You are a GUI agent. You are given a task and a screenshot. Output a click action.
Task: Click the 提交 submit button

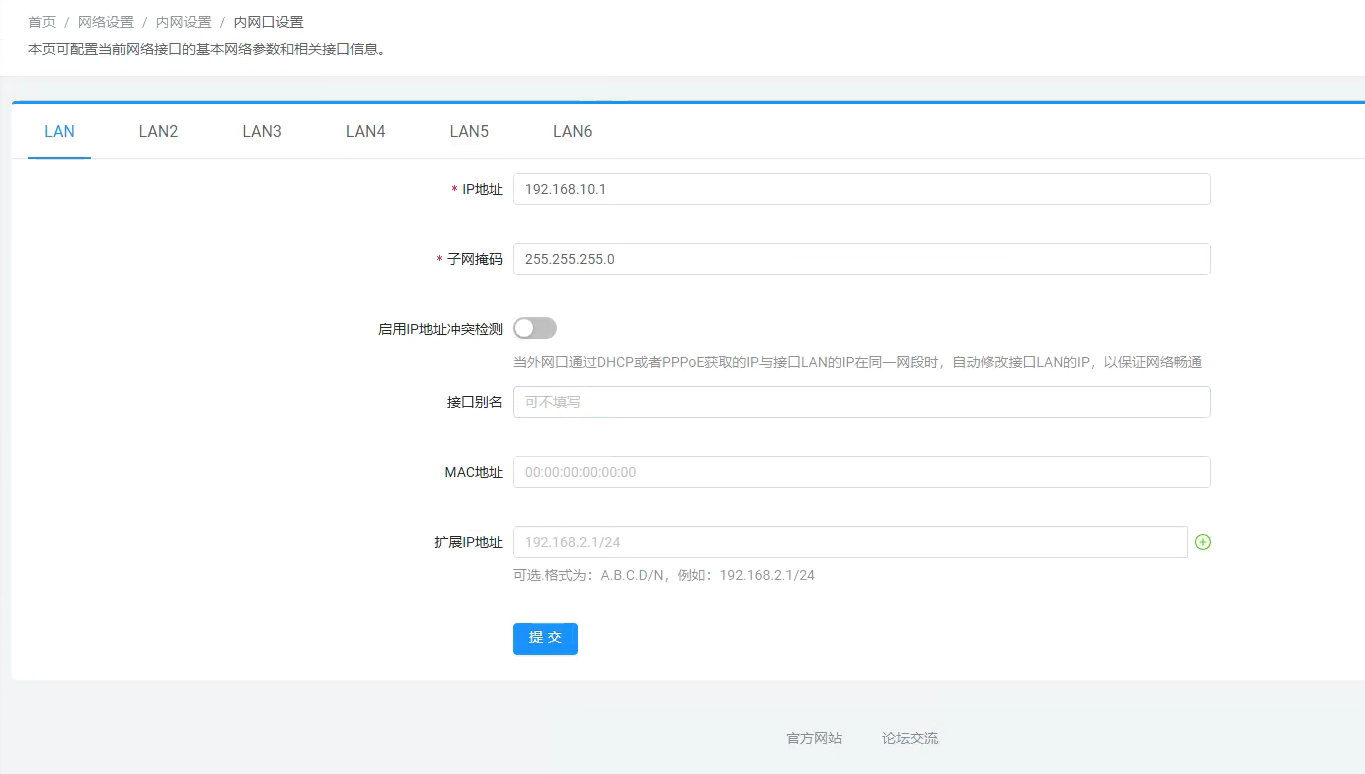point(544,638)
